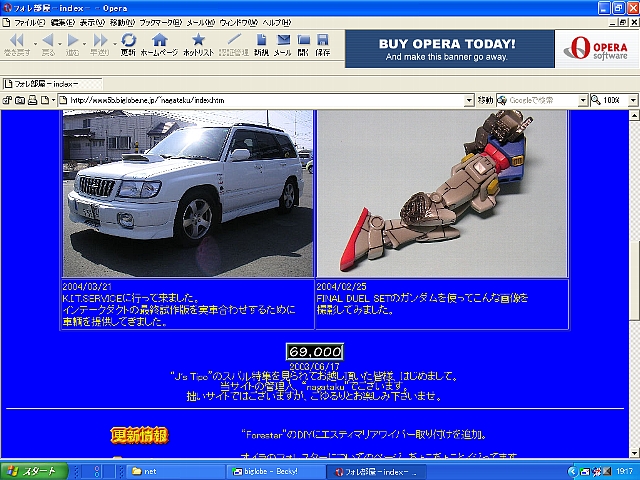Click inside the URL address field
Viewport: 640px width, 480px height.
260,100
